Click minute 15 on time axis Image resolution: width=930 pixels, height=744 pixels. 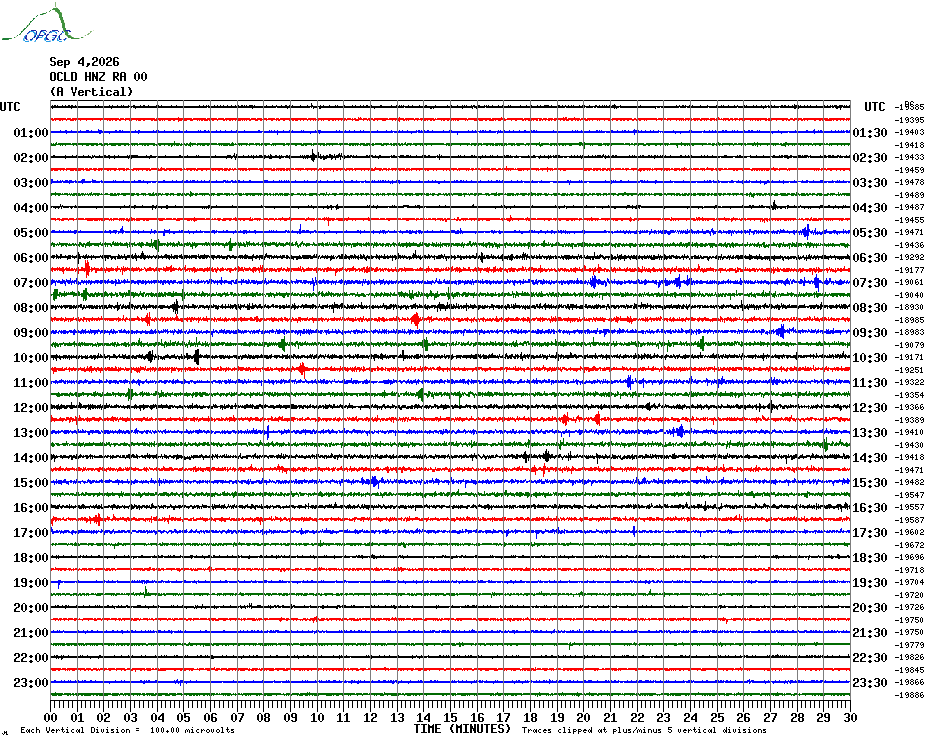click(450, 718)
